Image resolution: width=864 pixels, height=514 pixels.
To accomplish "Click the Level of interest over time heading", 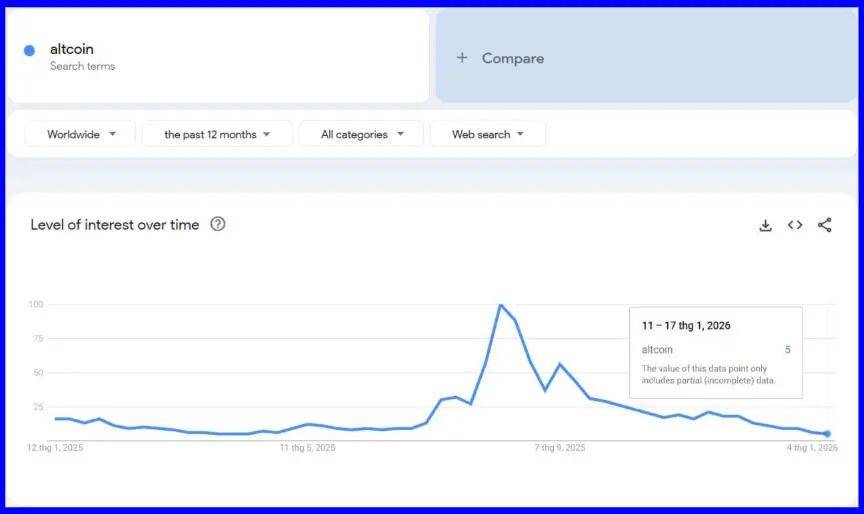I will point(115,225).
